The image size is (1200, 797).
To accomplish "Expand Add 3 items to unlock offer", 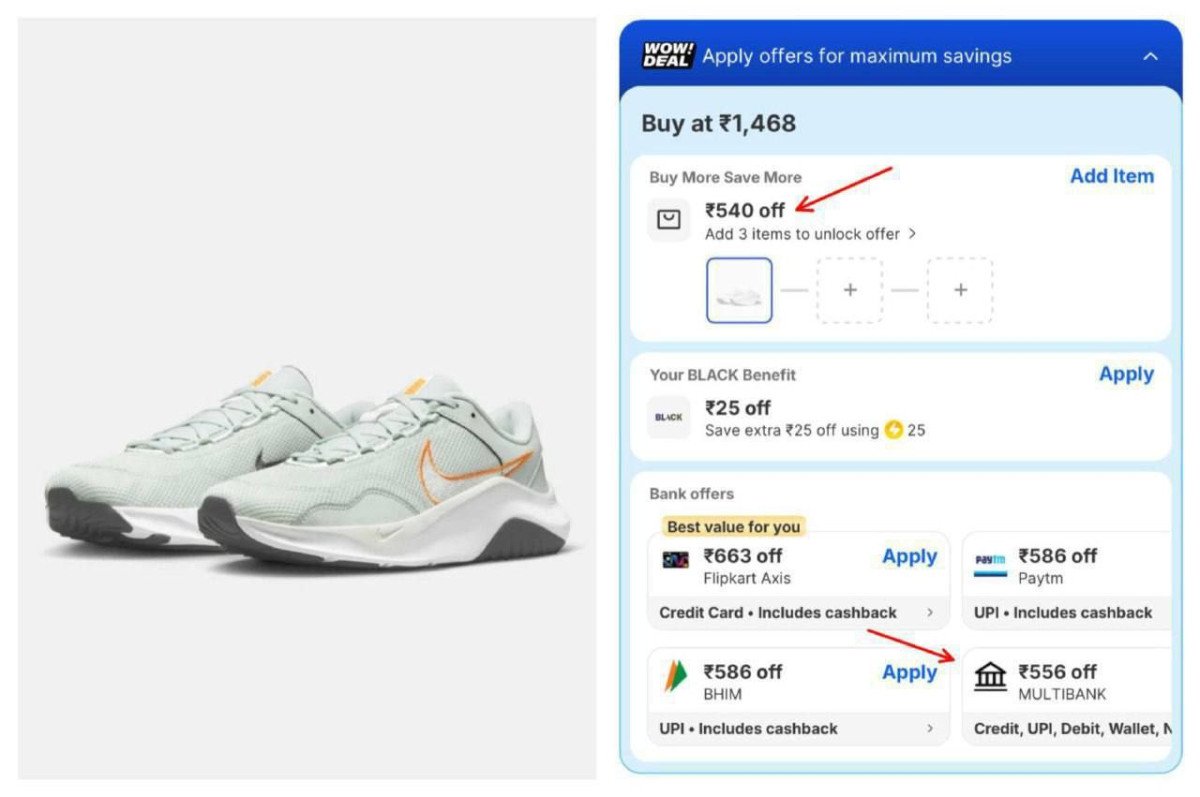I will (x=810, y=234).
